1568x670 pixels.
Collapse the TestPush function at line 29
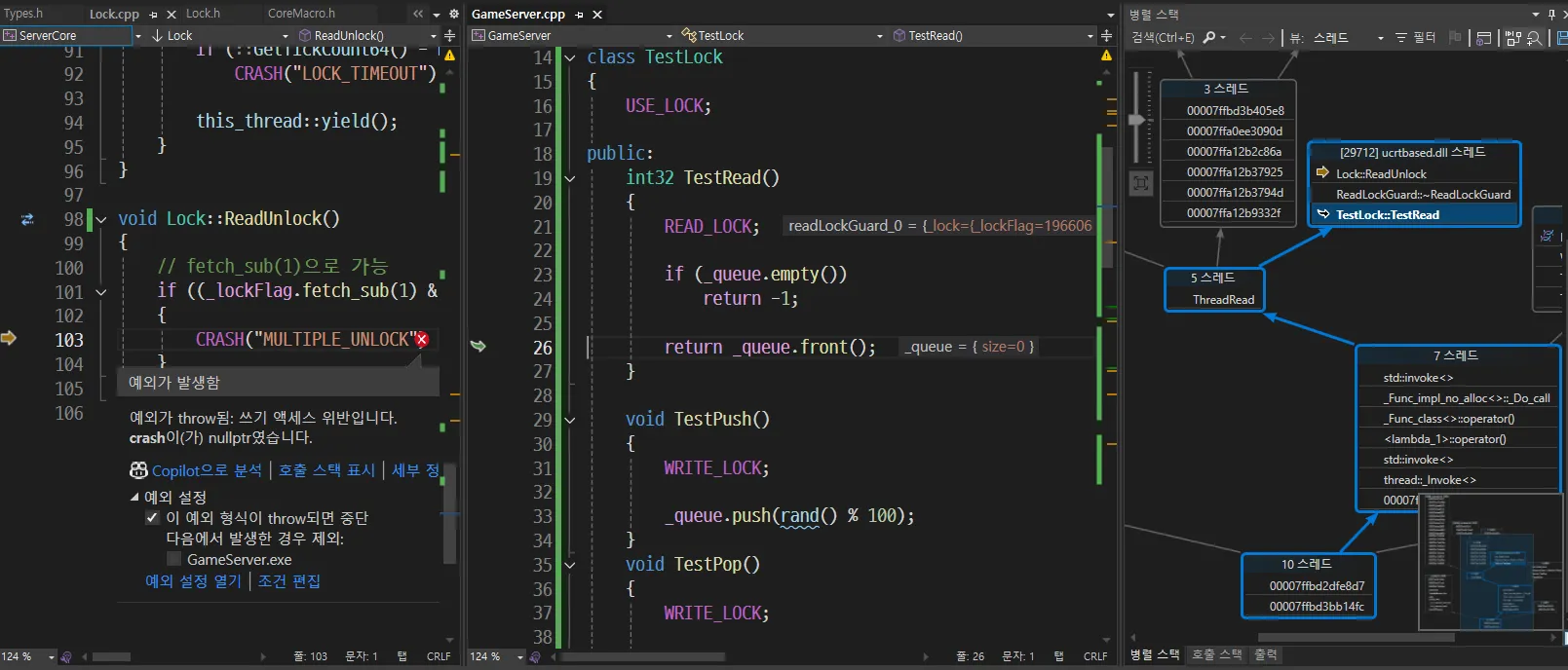coord(570,420)
